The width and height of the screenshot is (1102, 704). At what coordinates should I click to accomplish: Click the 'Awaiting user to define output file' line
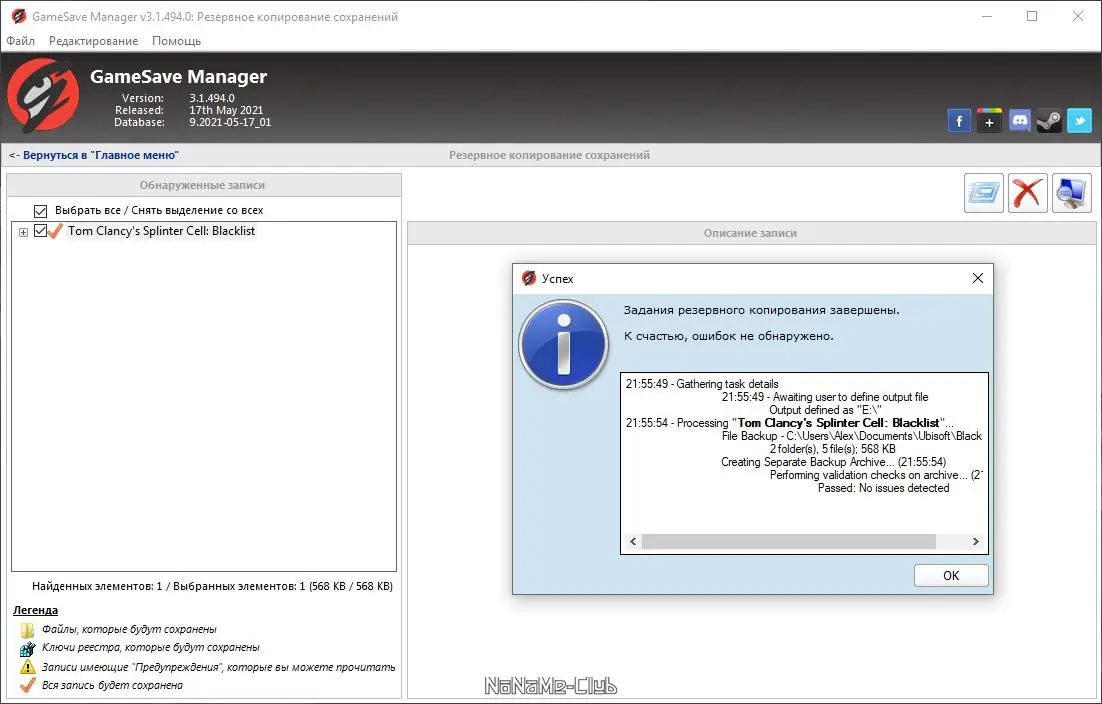[825, 397]
